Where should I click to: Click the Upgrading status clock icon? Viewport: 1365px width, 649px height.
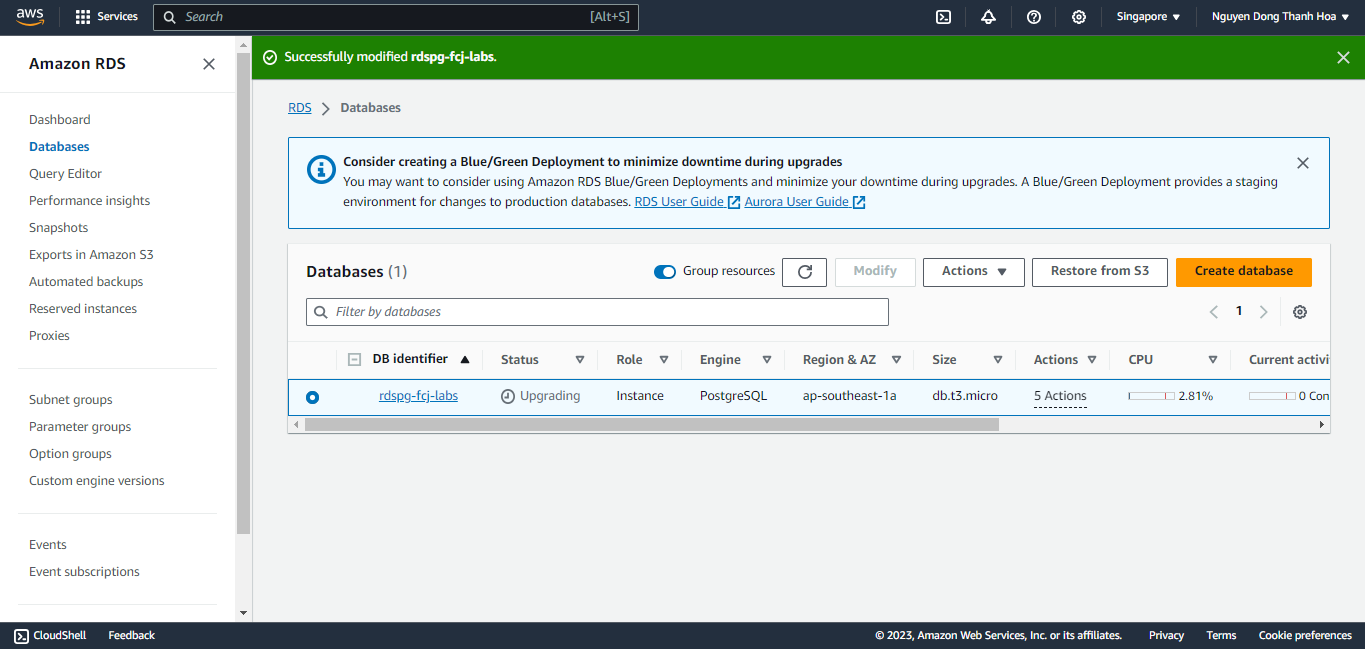coord(508,396)
